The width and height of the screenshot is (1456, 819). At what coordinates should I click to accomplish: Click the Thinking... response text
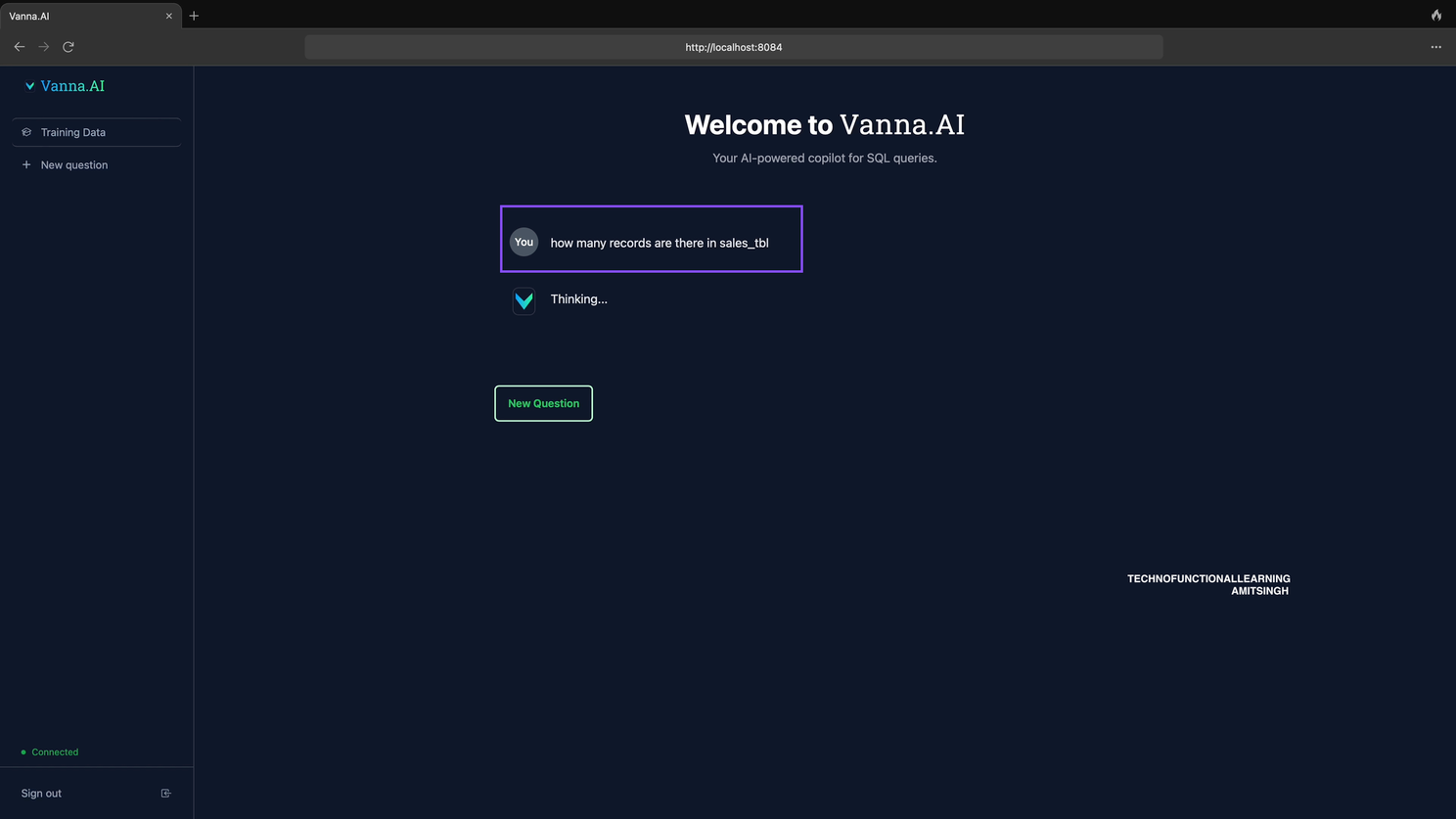click(x=579, y=299)
